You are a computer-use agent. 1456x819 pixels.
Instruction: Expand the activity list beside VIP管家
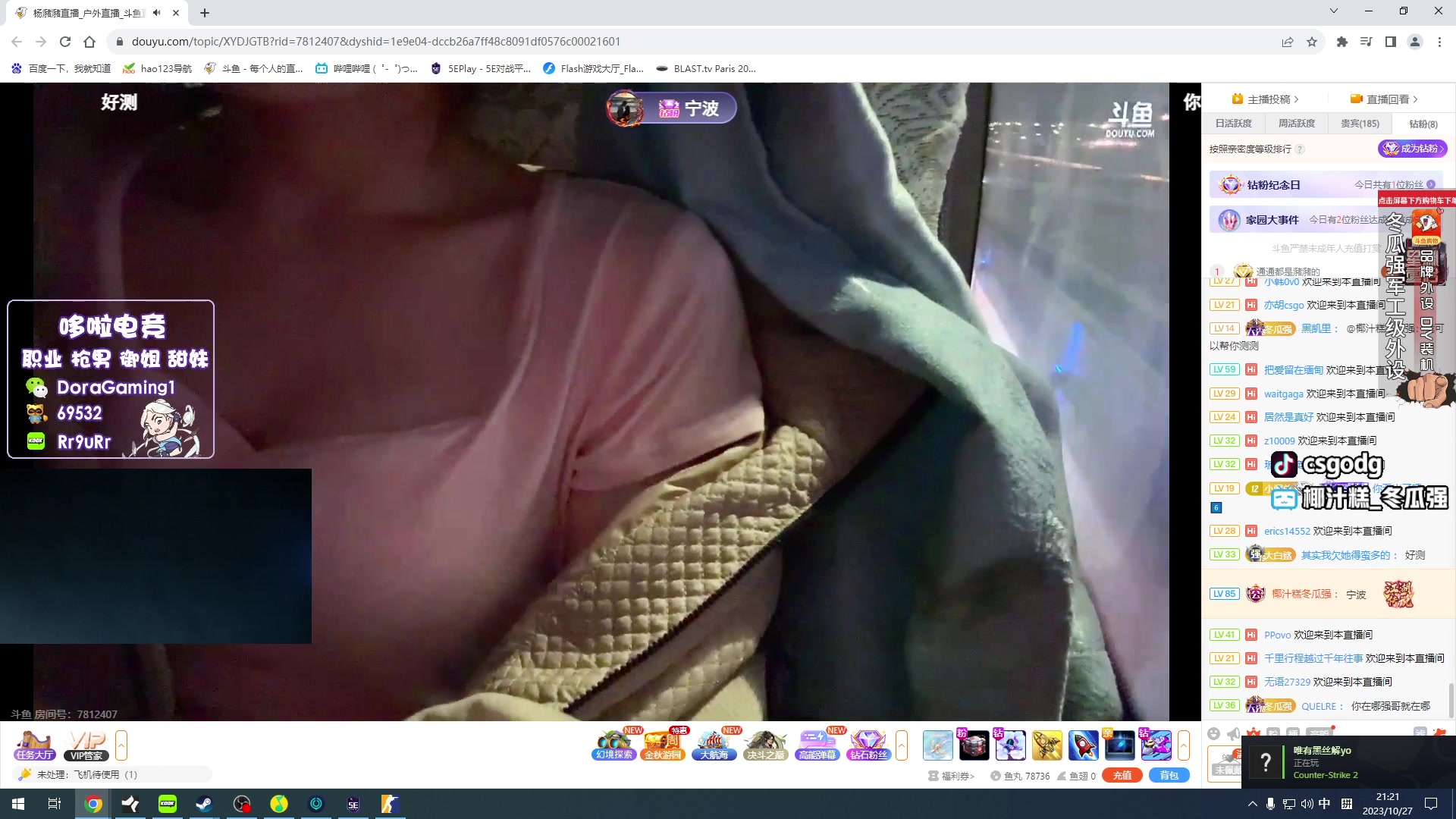click(121, 745)
